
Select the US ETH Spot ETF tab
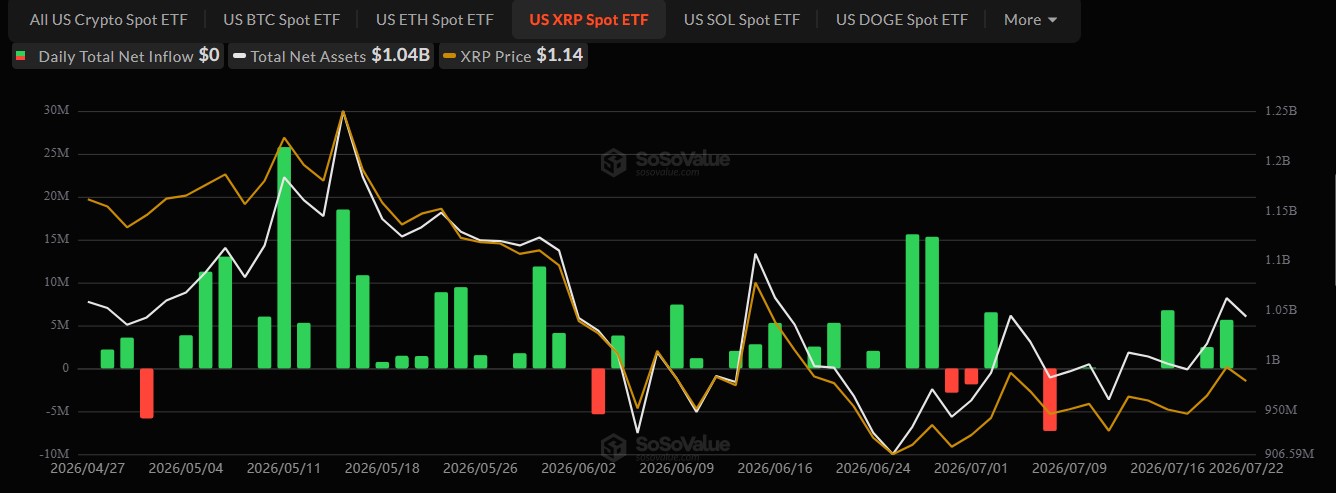pos(435,19)
